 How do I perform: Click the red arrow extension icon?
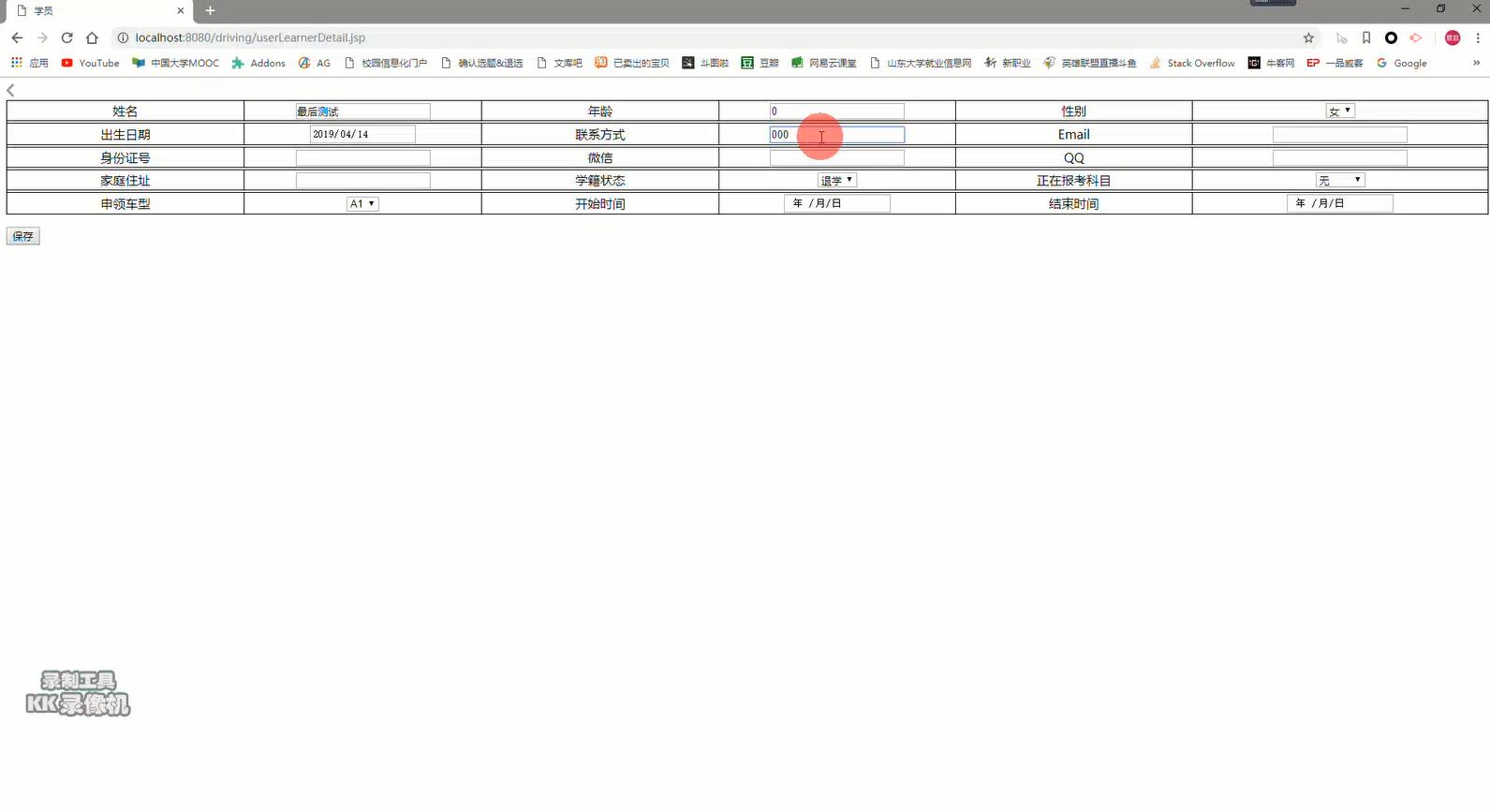[x=1416, y=37]
